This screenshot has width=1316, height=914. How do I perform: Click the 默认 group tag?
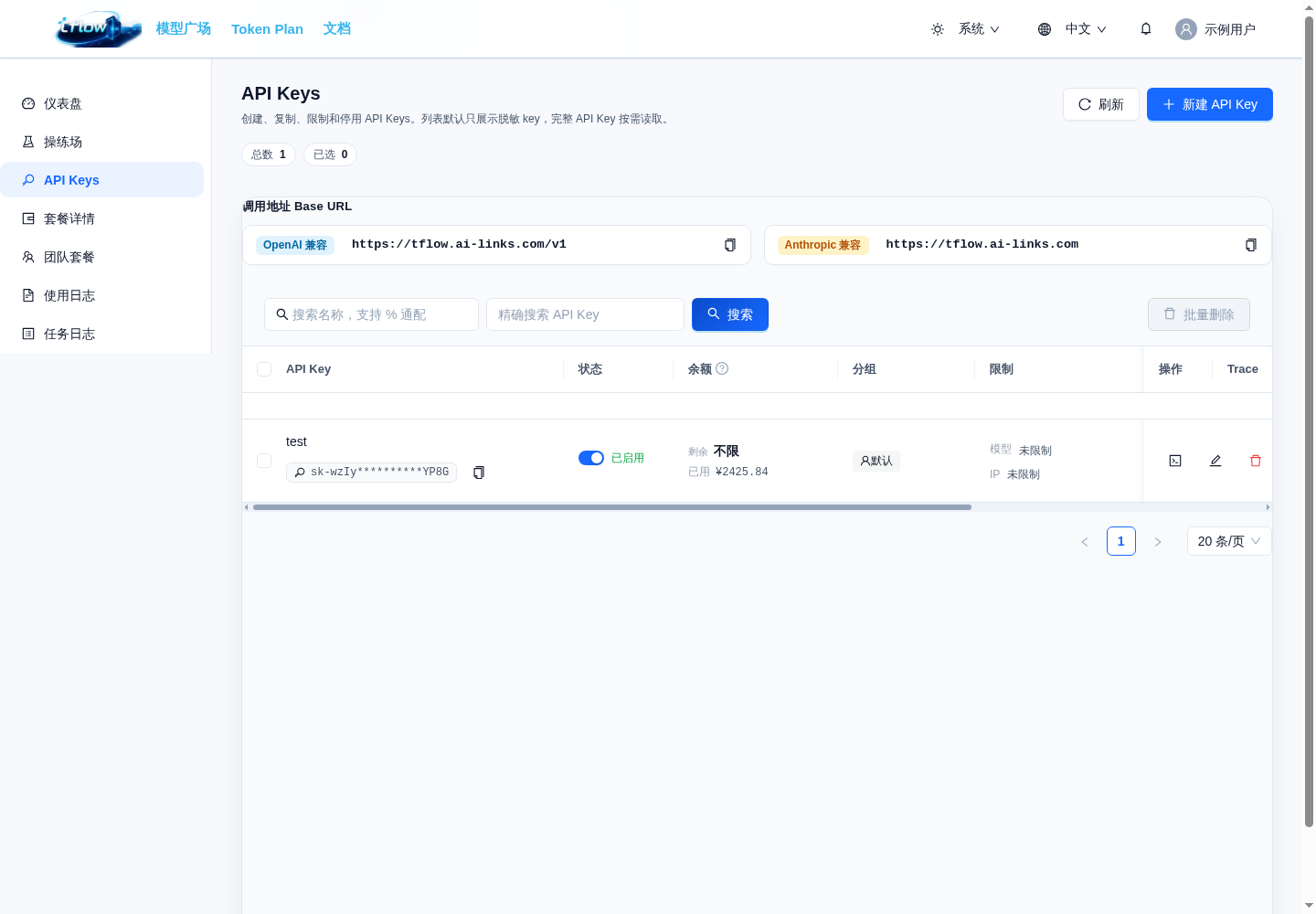[876, 461]
